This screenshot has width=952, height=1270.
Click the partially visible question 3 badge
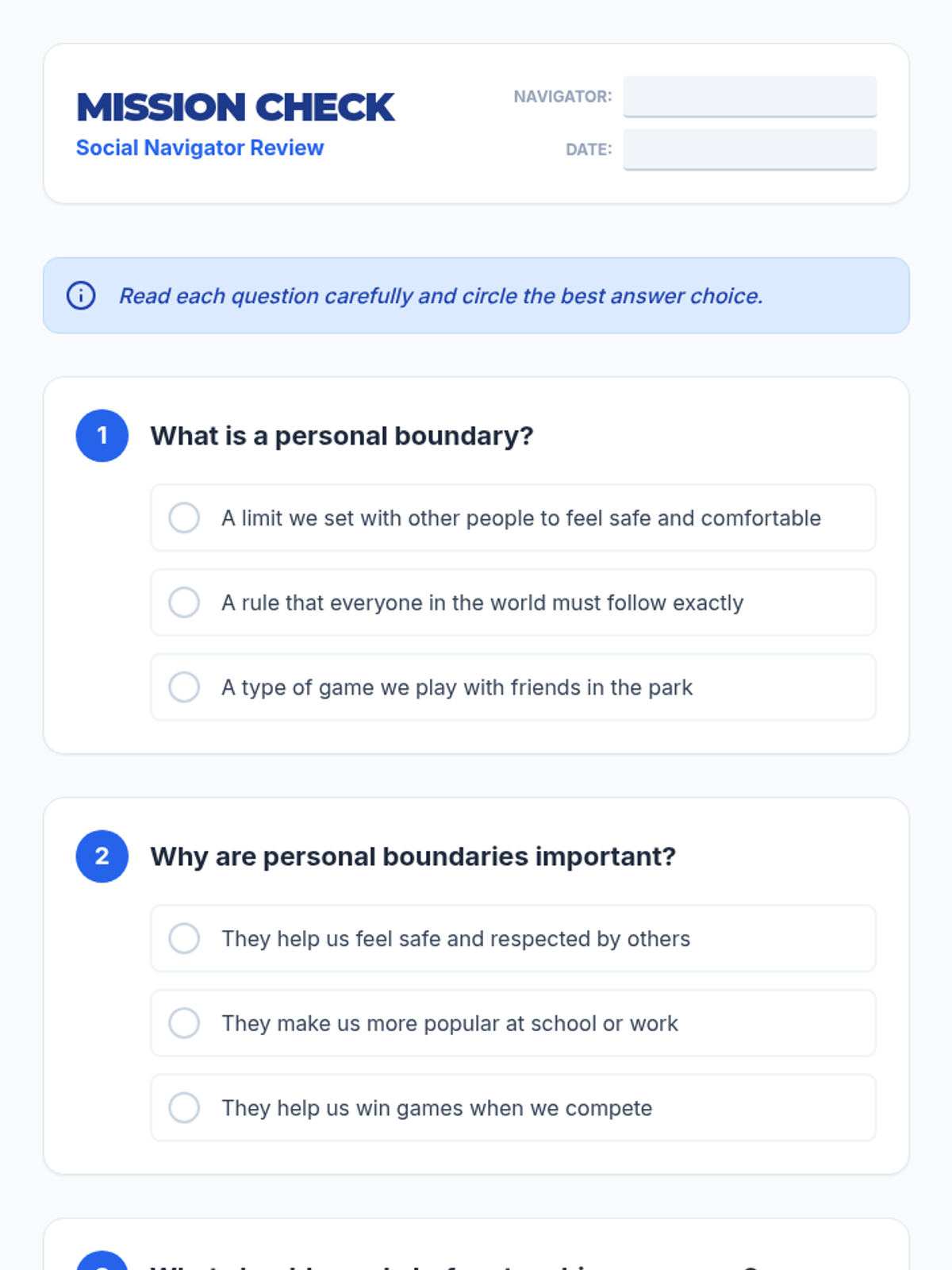102,1261
